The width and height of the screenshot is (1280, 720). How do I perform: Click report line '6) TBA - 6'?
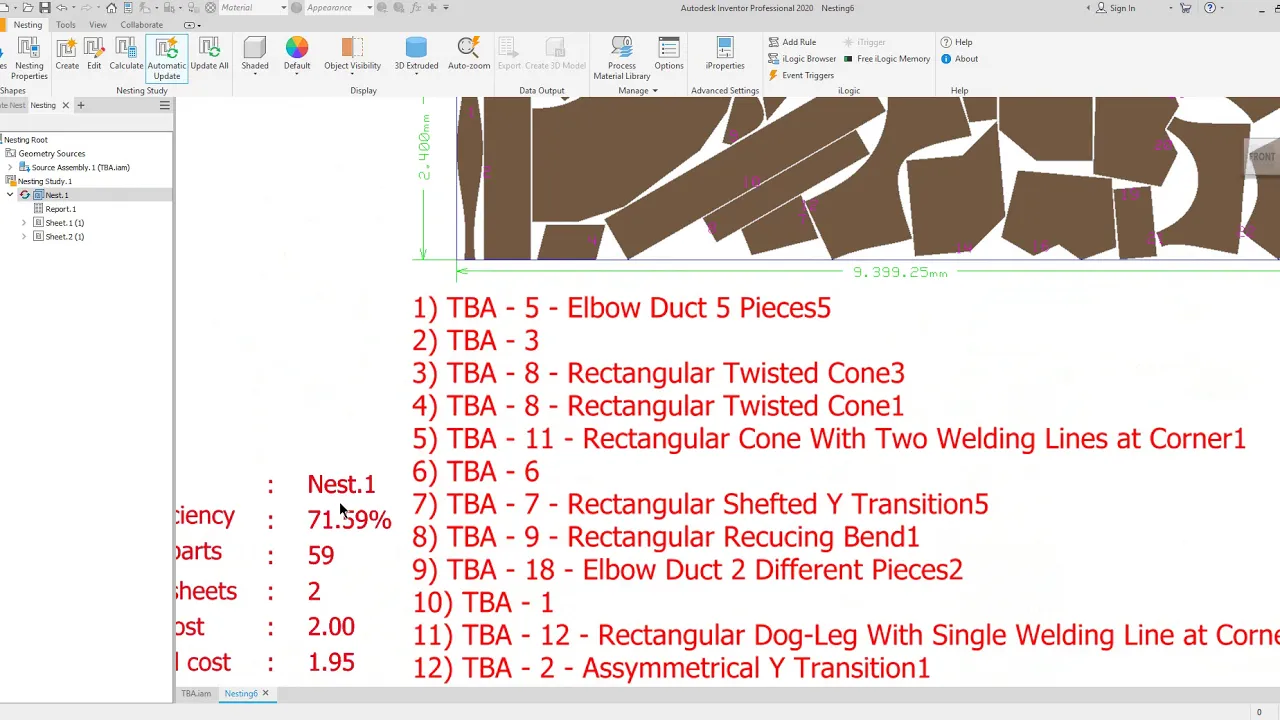[475, 472]
